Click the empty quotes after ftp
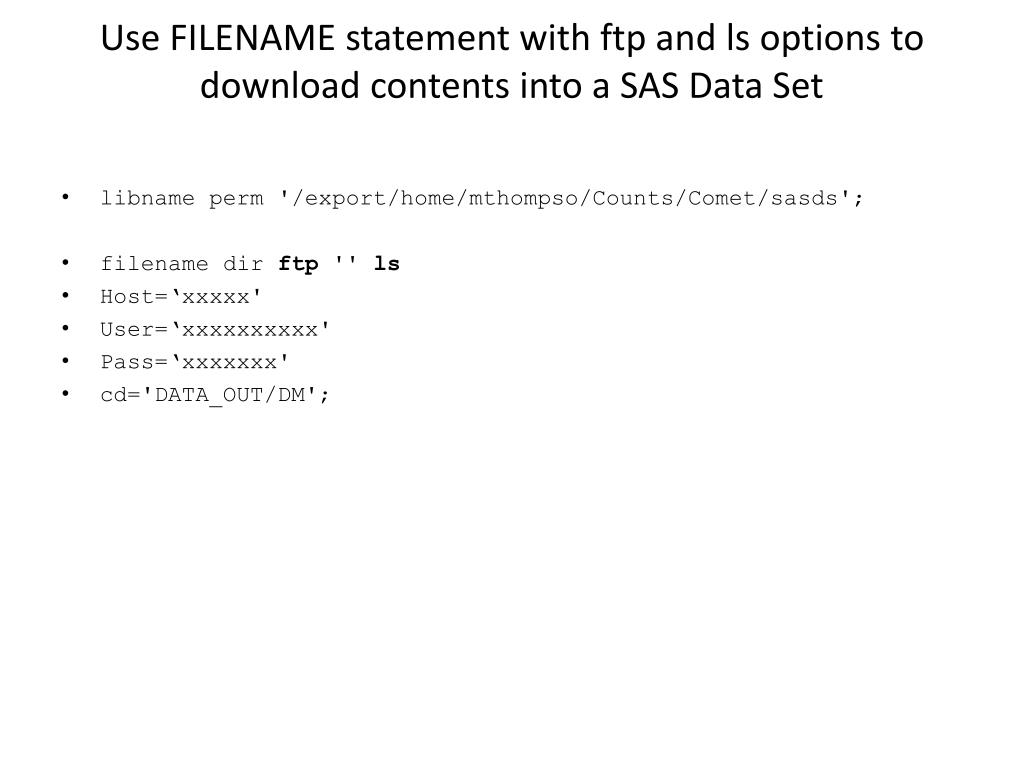The height and width of the screenshot is (768, 1024). 346,260
